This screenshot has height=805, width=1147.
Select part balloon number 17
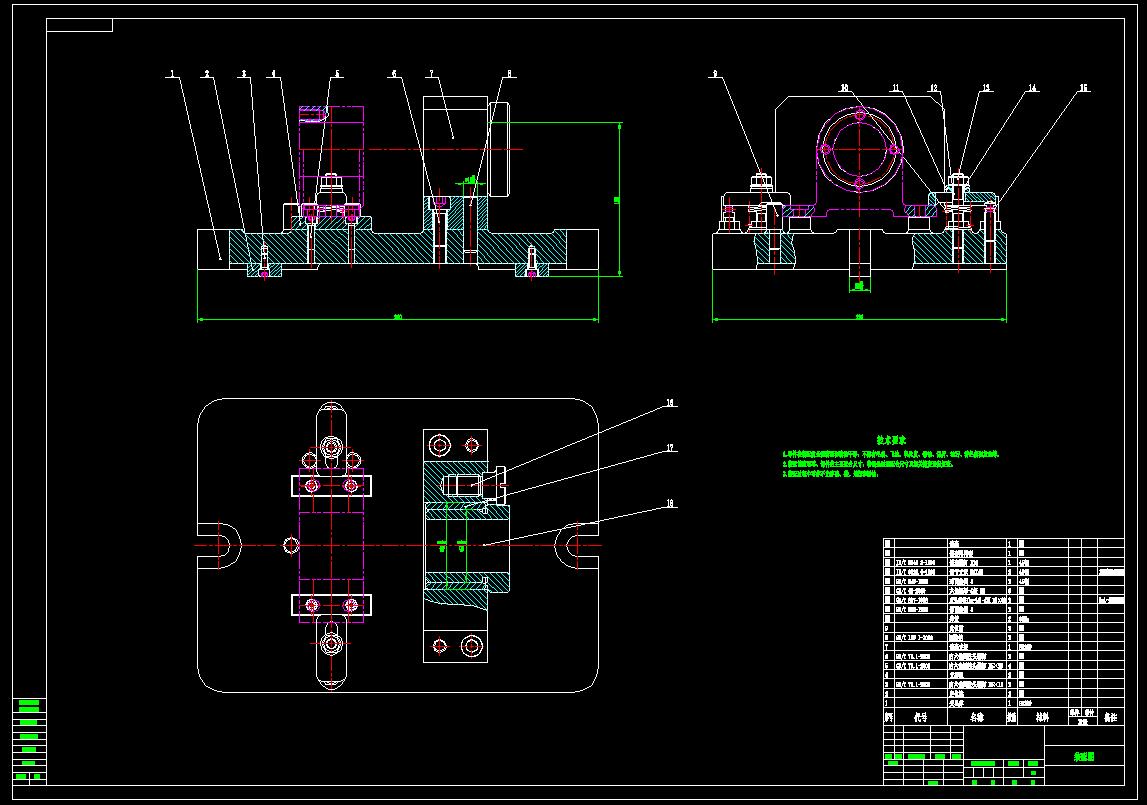point(670,448)
